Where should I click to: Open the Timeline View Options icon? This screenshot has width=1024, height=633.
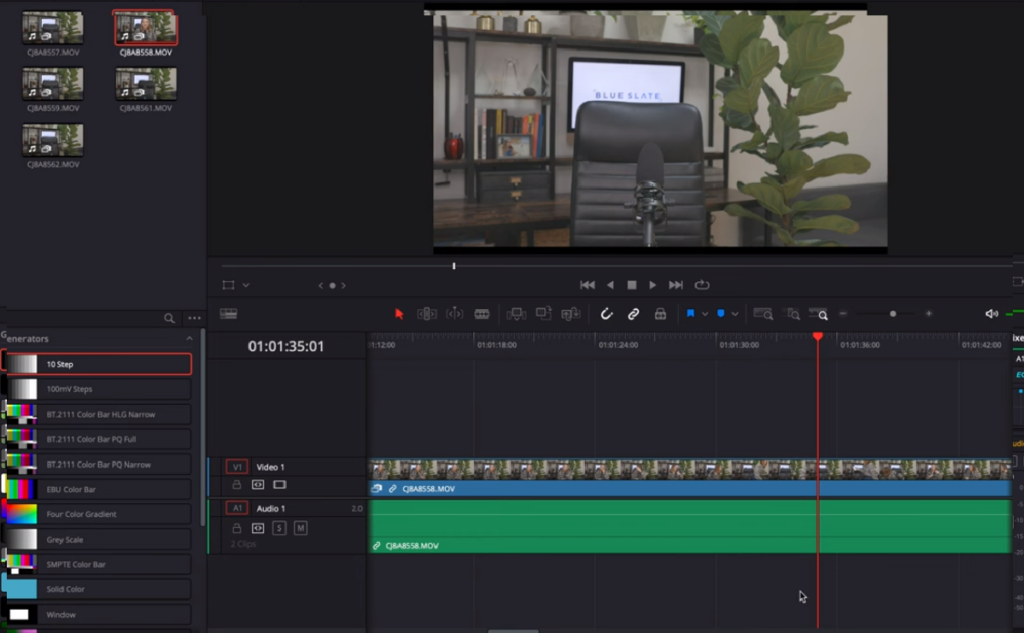[x=230, y=313]
